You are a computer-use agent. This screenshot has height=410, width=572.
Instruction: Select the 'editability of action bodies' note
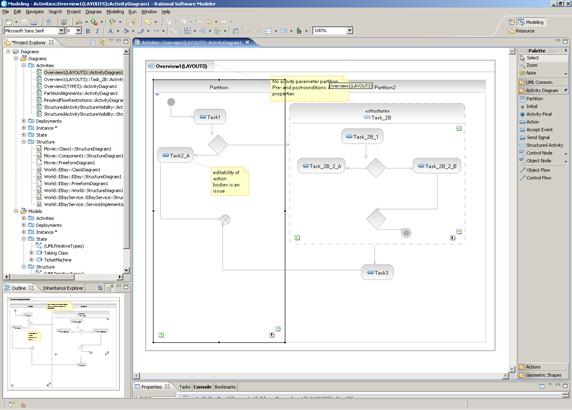point(229,182)
